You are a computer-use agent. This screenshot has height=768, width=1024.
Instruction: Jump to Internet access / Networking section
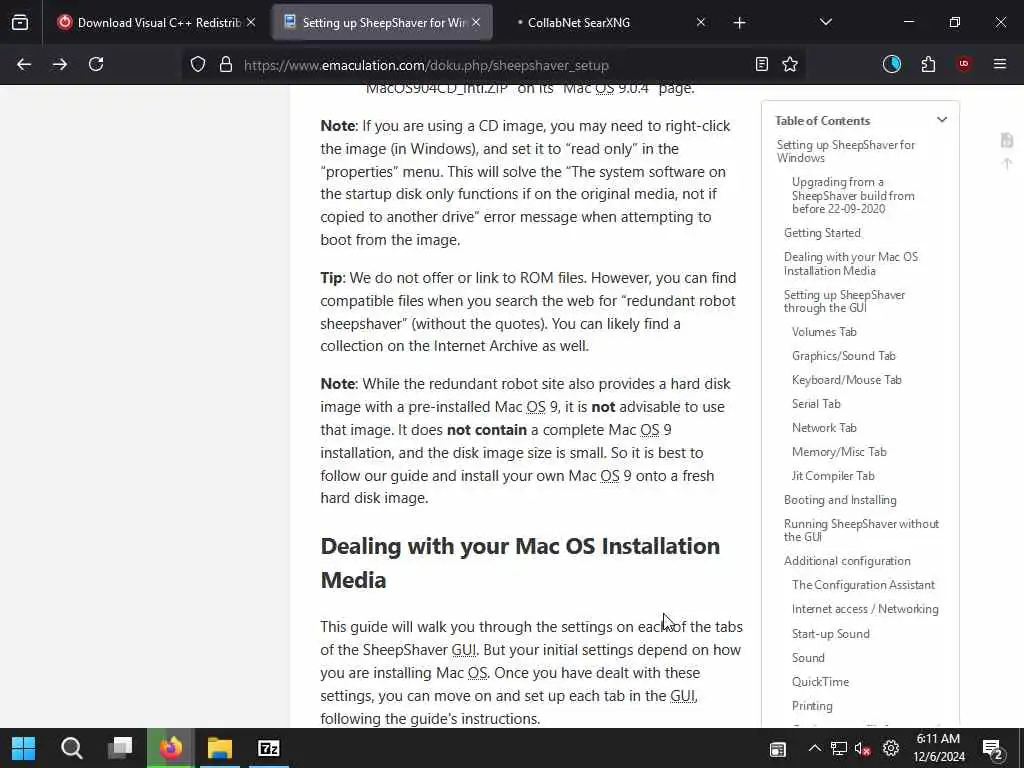coord(865,609)
